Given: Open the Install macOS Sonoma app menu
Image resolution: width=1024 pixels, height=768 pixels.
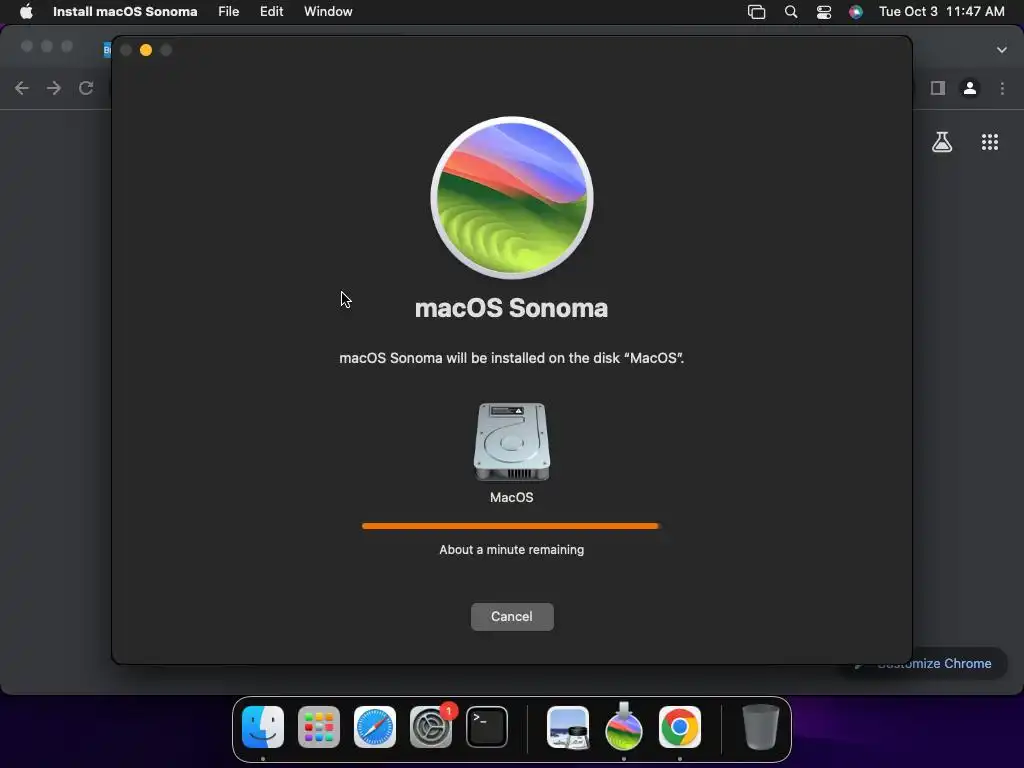Looking at the screenshot, I should tap(125, 12).
